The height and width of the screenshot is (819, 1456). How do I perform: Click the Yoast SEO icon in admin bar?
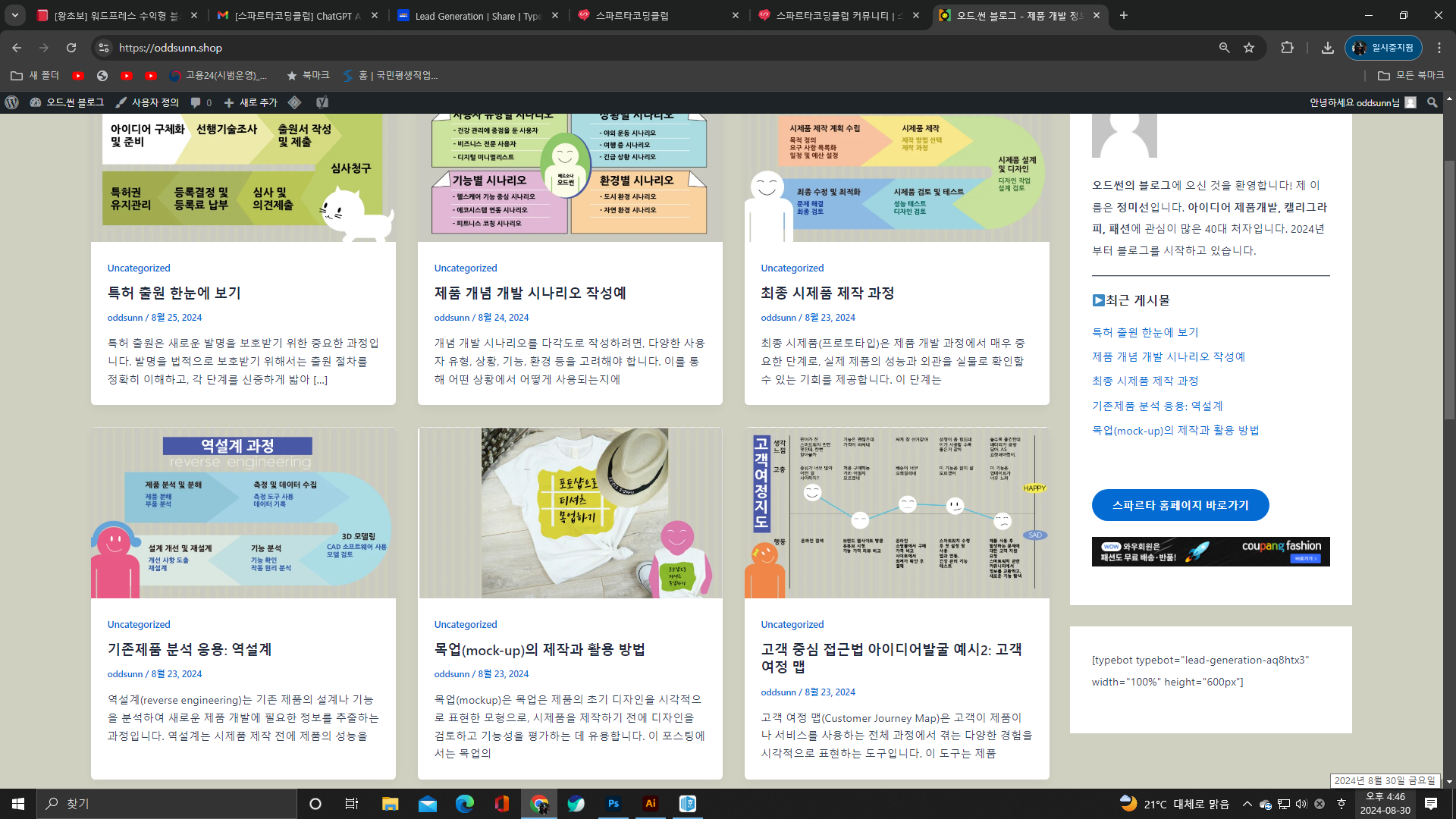click(x=322, y=102)
